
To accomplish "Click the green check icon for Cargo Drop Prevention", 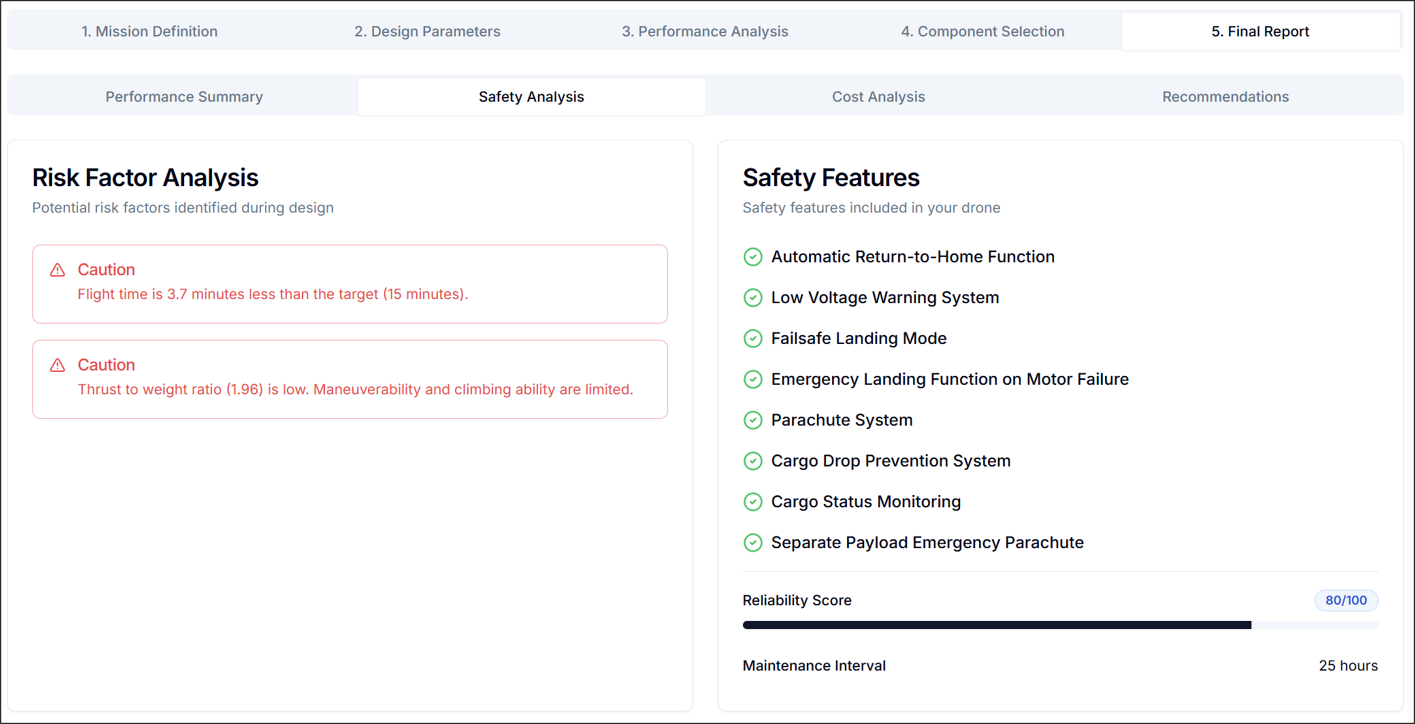I will (x=753, y=461).
